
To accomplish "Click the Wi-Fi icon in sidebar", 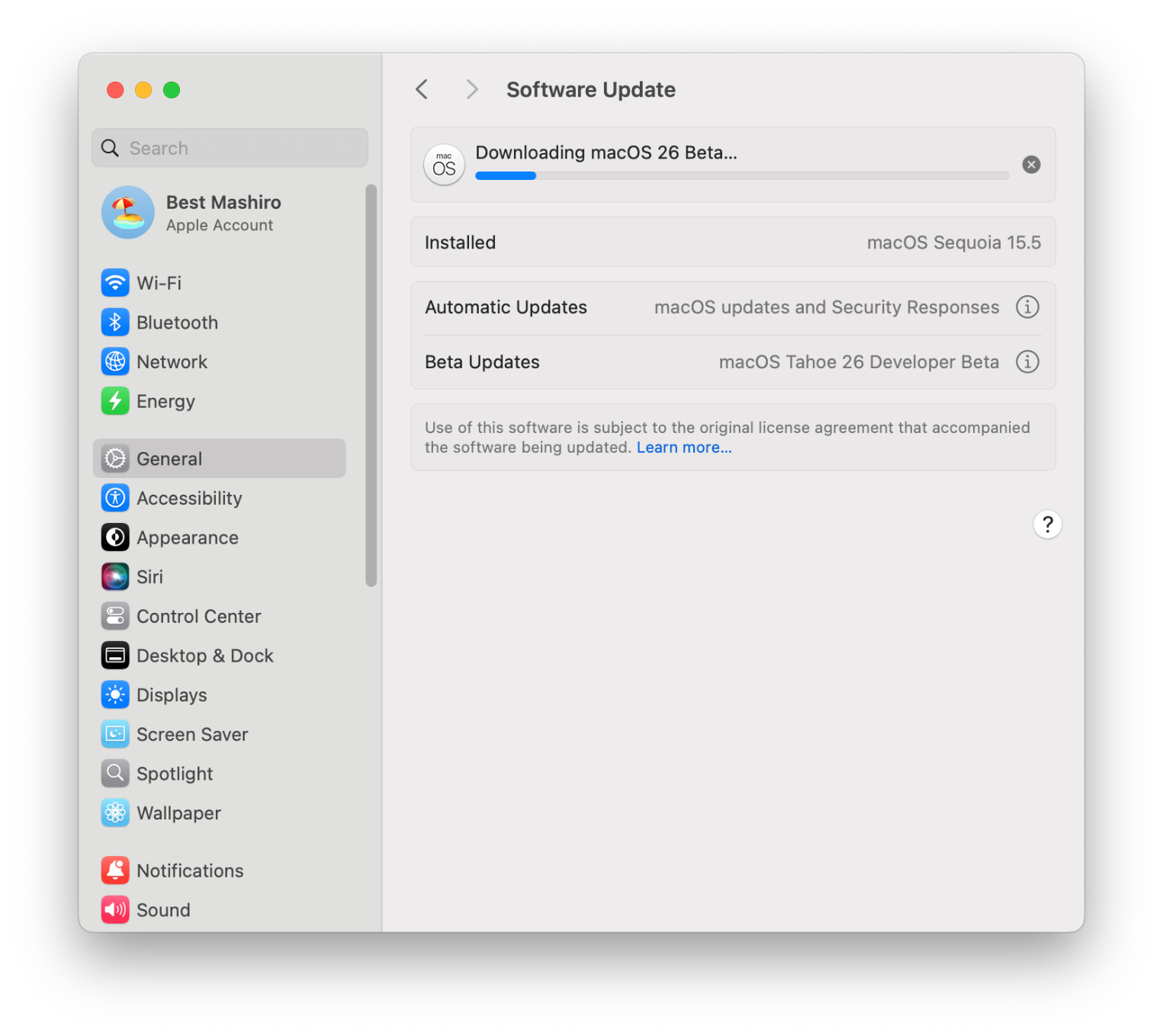I will (115, 283).
